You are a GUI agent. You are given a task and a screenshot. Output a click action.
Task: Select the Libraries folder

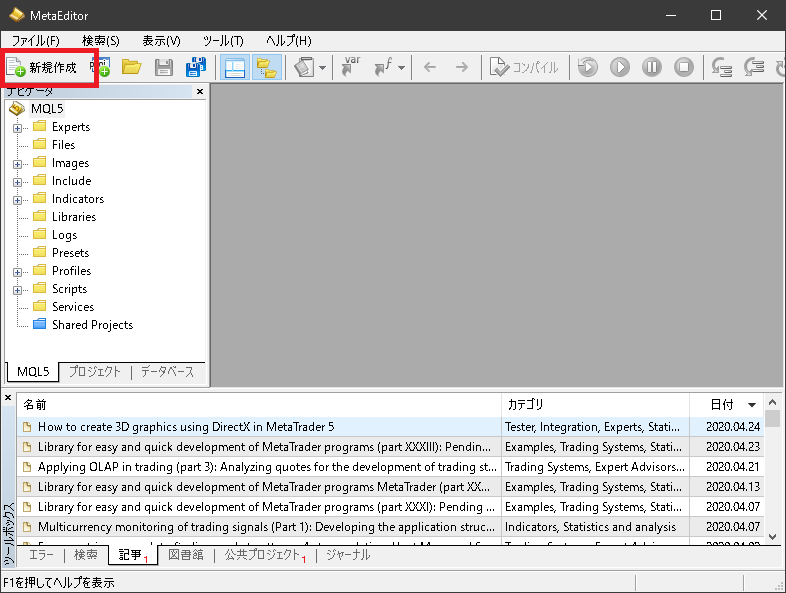coord(74,217)
